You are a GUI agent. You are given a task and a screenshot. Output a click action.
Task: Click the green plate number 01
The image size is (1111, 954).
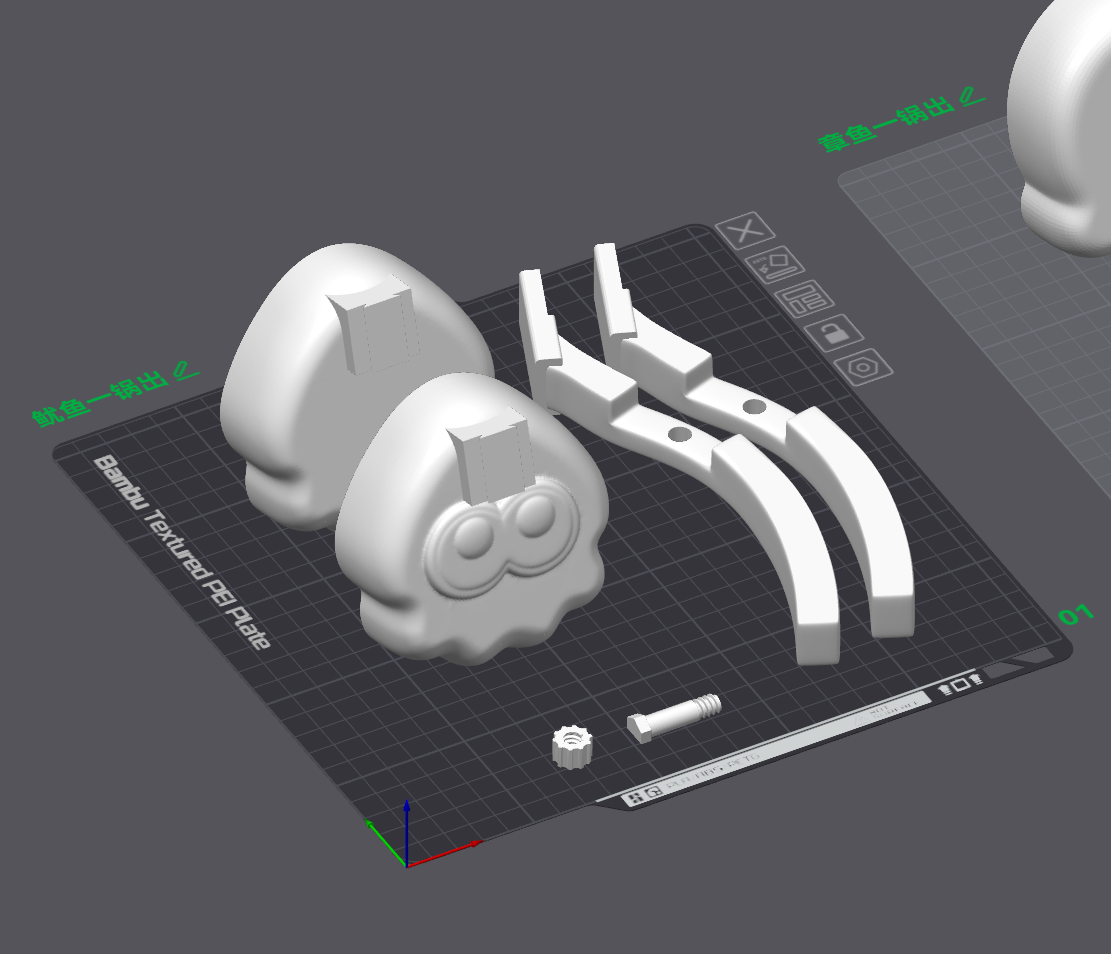point(1076,615)
